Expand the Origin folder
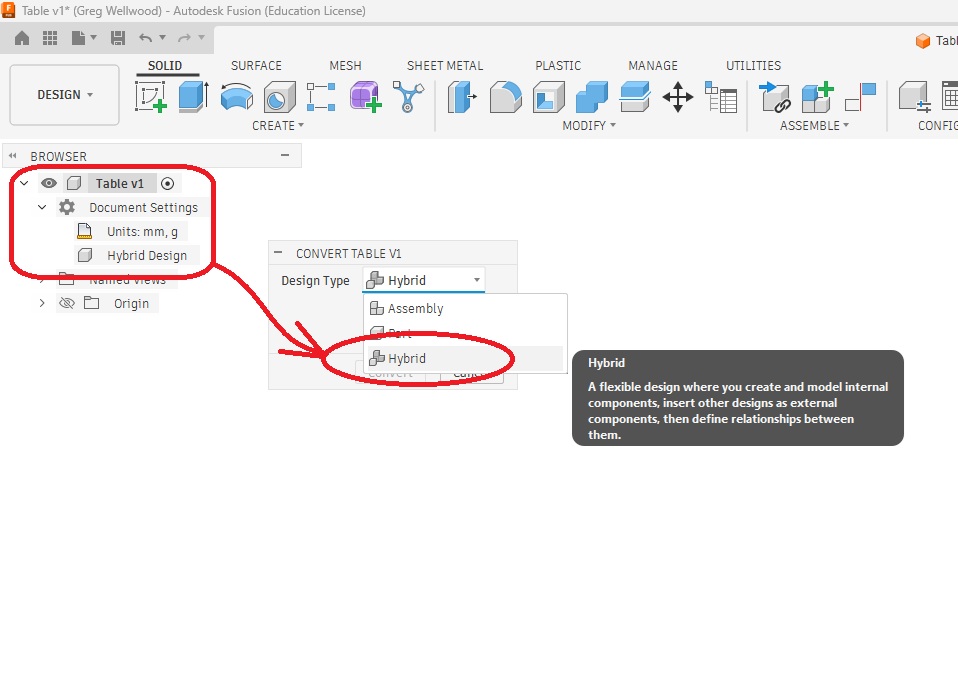958x695 pixels. click(42, 303)
